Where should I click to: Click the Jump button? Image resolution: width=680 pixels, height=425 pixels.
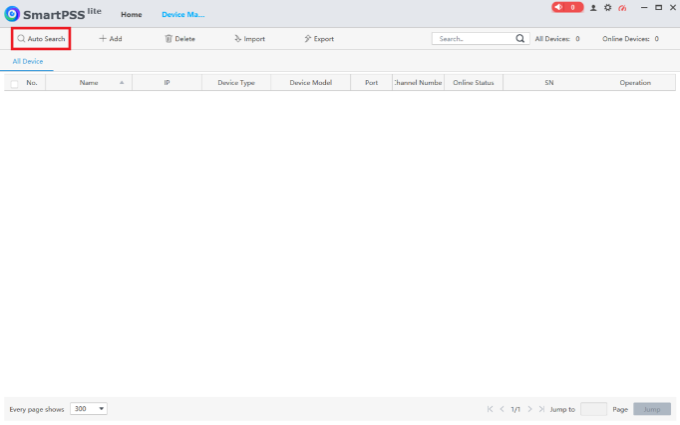652,409
